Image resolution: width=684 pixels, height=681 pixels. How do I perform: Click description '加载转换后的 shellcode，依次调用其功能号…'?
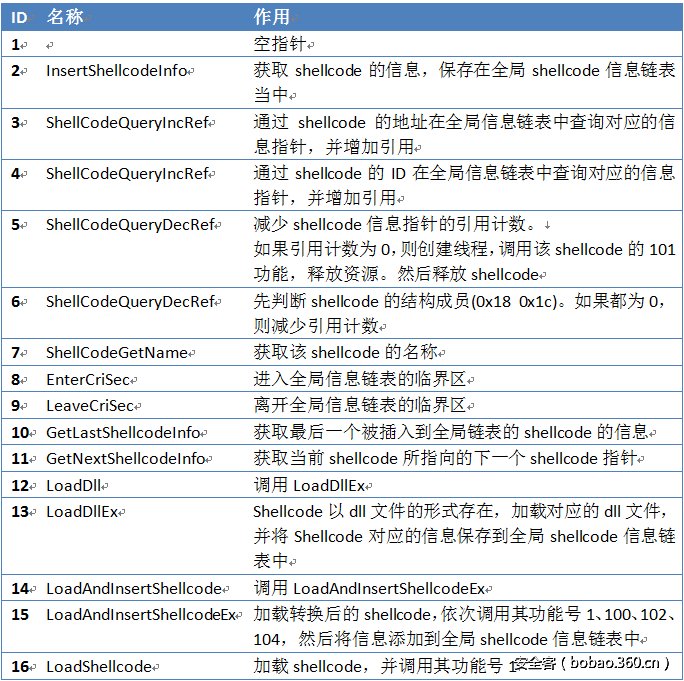coord(464,627)
